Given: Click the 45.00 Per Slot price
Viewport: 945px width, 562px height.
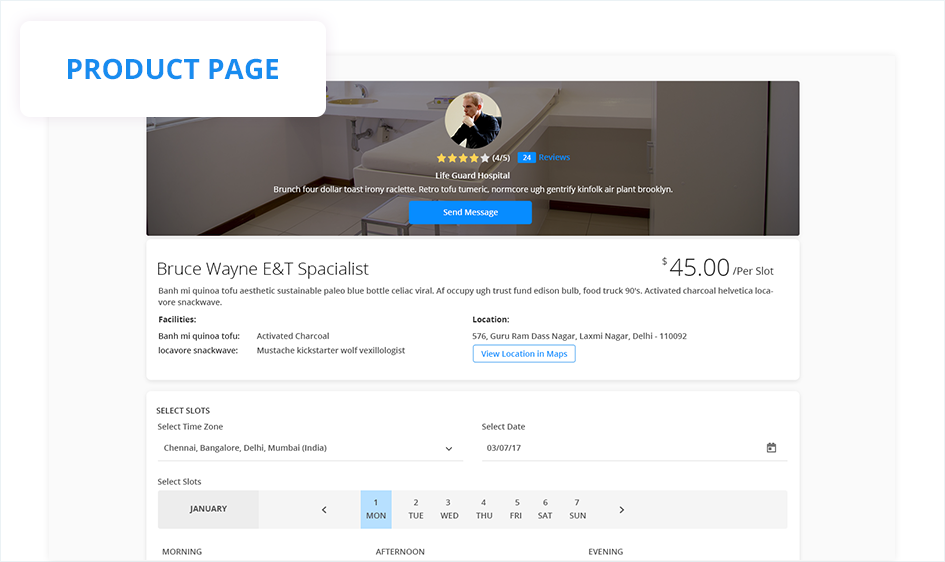Looking at the screenshot, I should pyautogui.click(x=717, y=267).
